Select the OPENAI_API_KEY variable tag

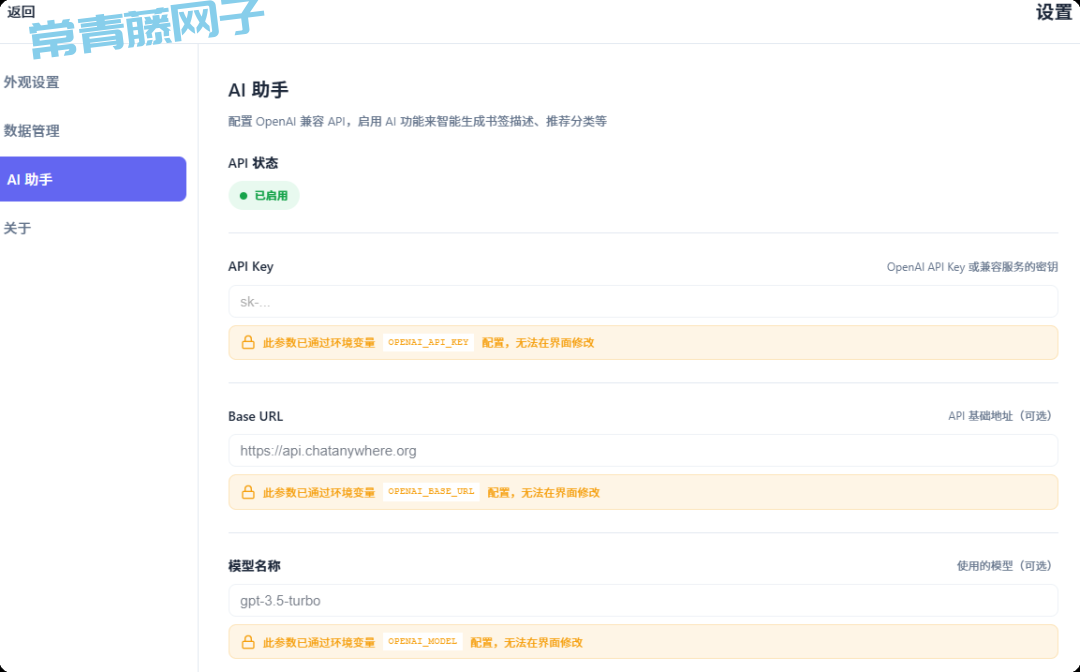(428, 342)
